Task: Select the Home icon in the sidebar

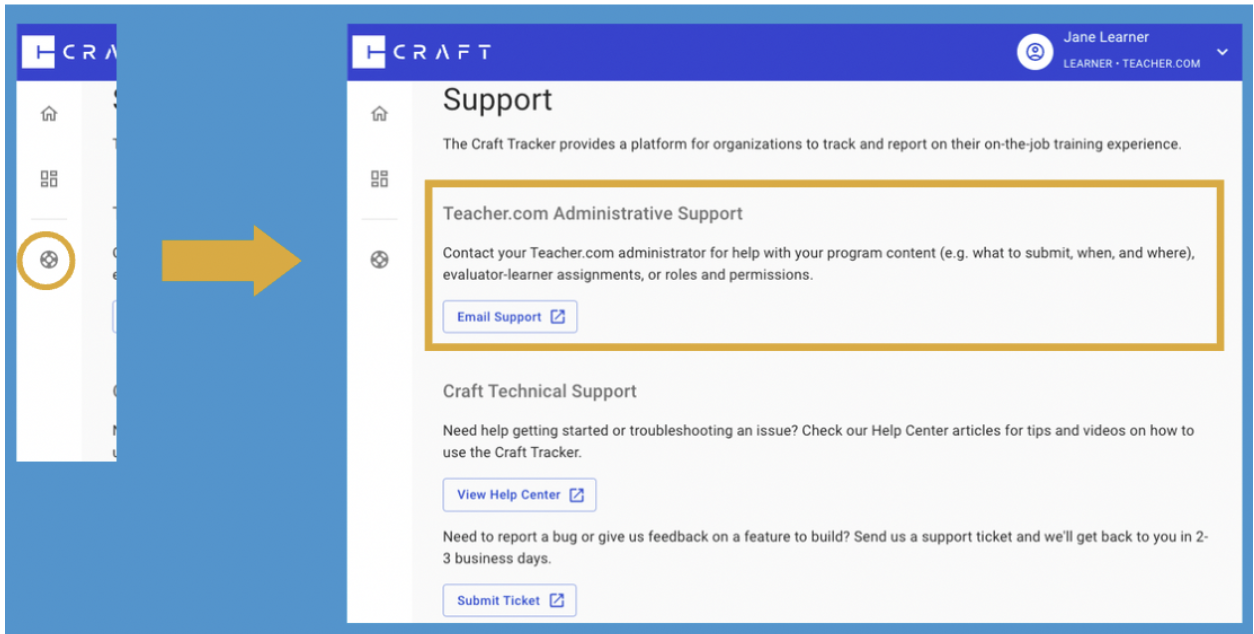Action: click(x=379, y=113)
